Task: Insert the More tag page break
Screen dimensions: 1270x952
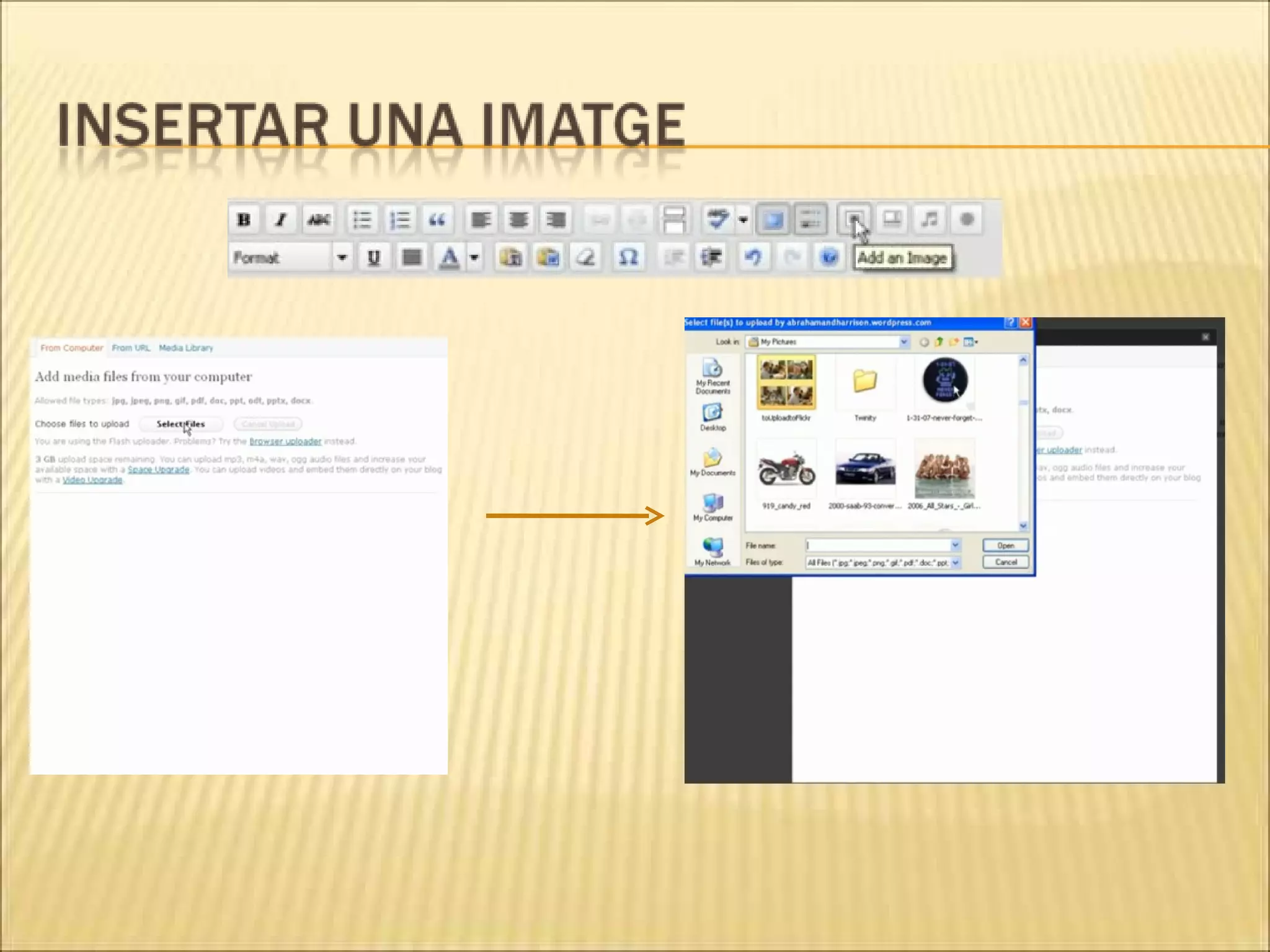Action: (674, 219)
